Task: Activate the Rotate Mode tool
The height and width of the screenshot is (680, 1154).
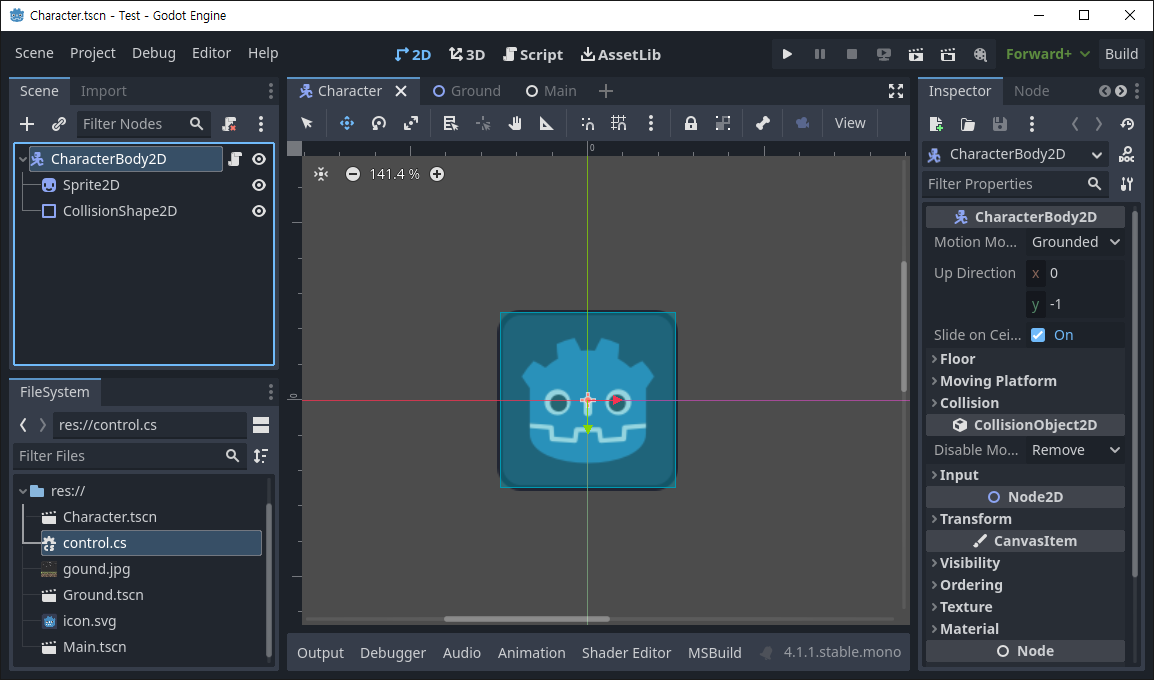Action: tap(379, 124)
